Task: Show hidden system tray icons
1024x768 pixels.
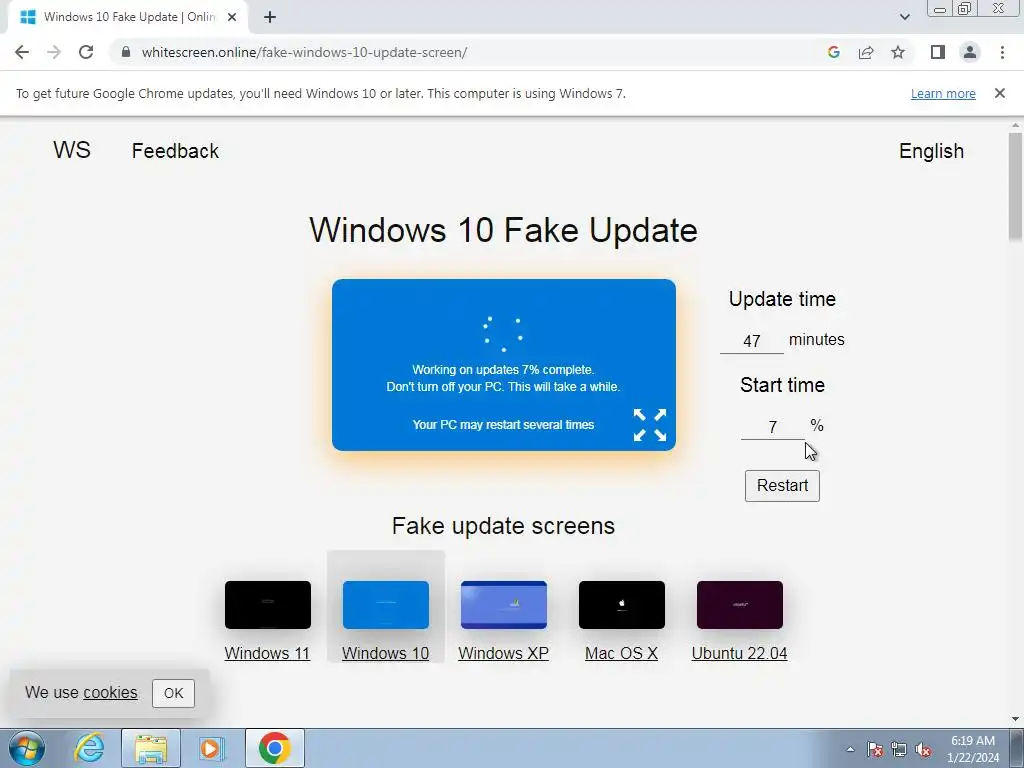Action: (x=850, y=749)
